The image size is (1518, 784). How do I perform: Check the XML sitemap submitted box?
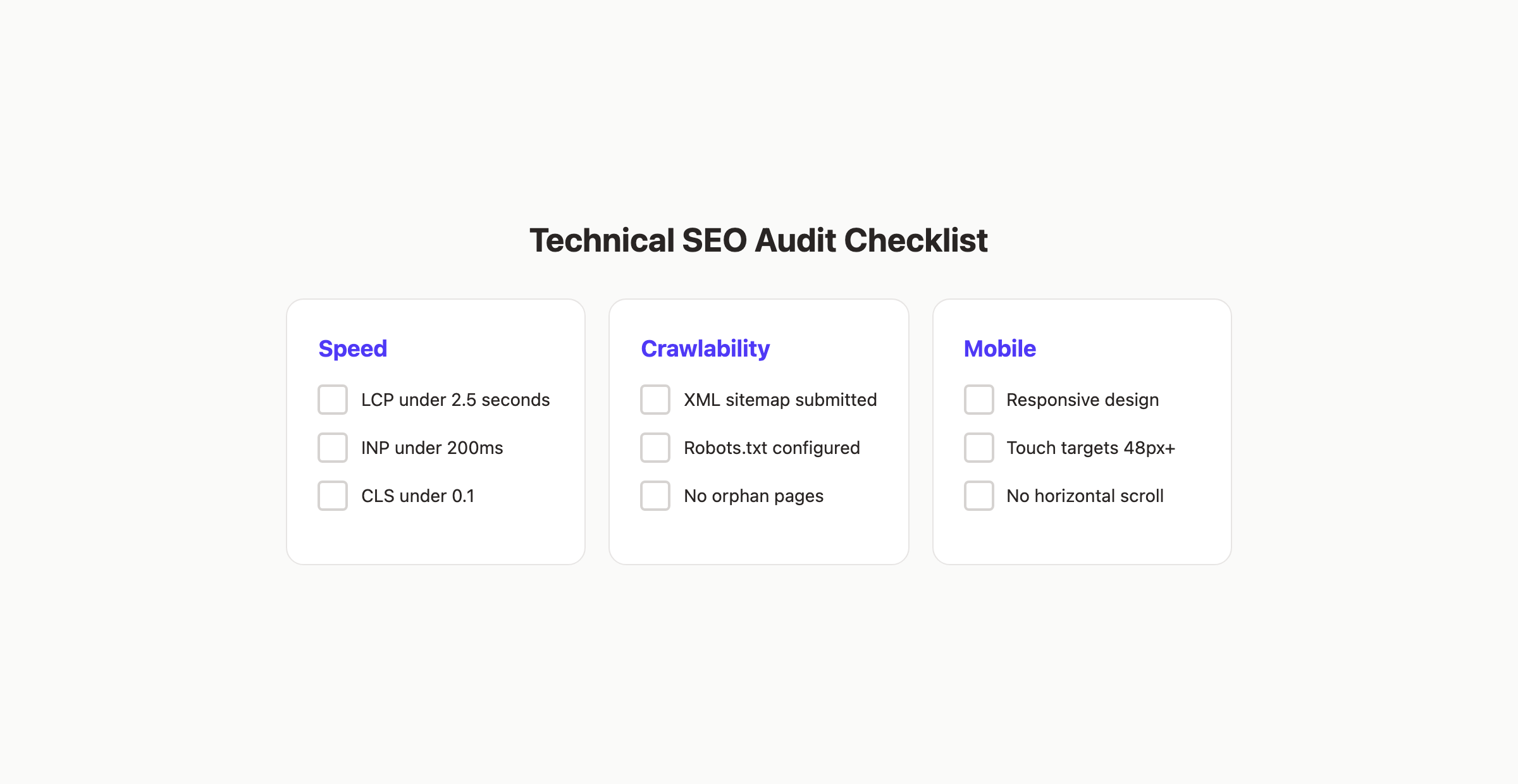[x=655, y=400]
